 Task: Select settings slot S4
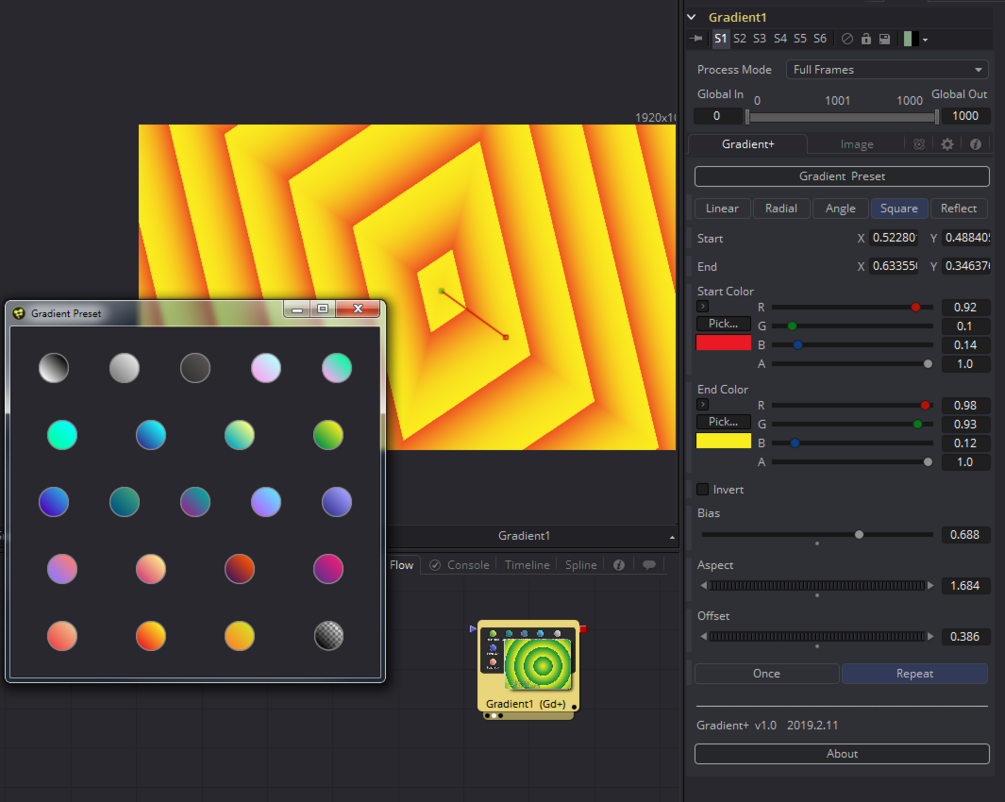[x=780, y=38]
